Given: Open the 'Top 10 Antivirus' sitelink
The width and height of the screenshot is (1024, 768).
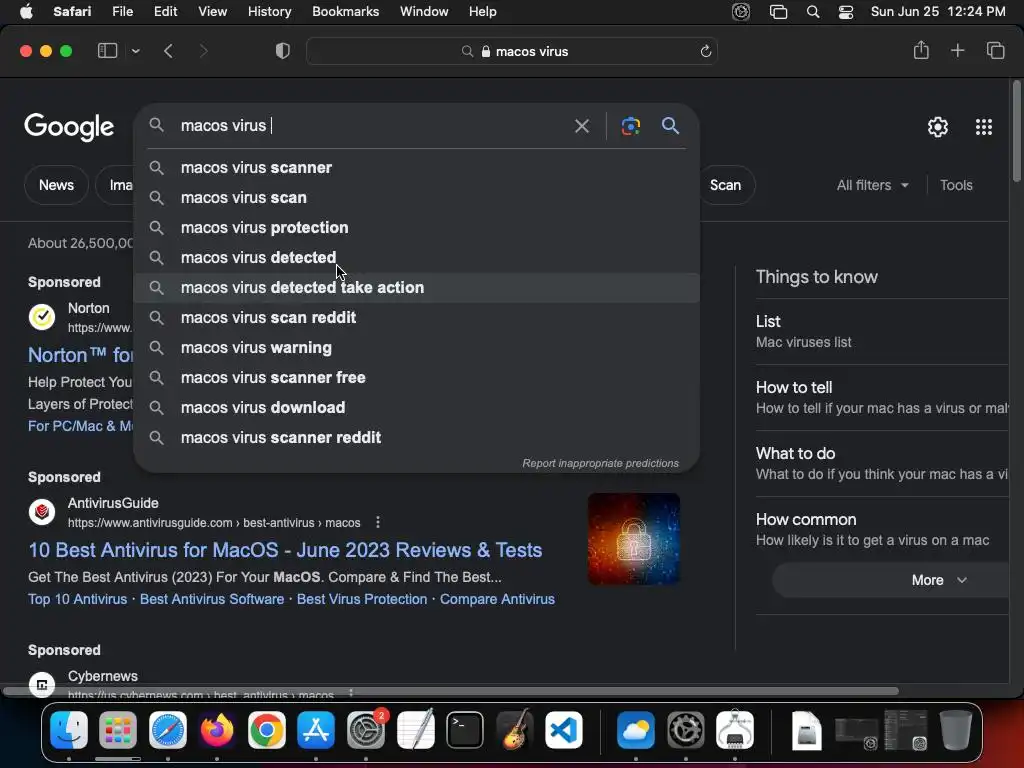Looking at the screenshot, I should pos(78,599).
